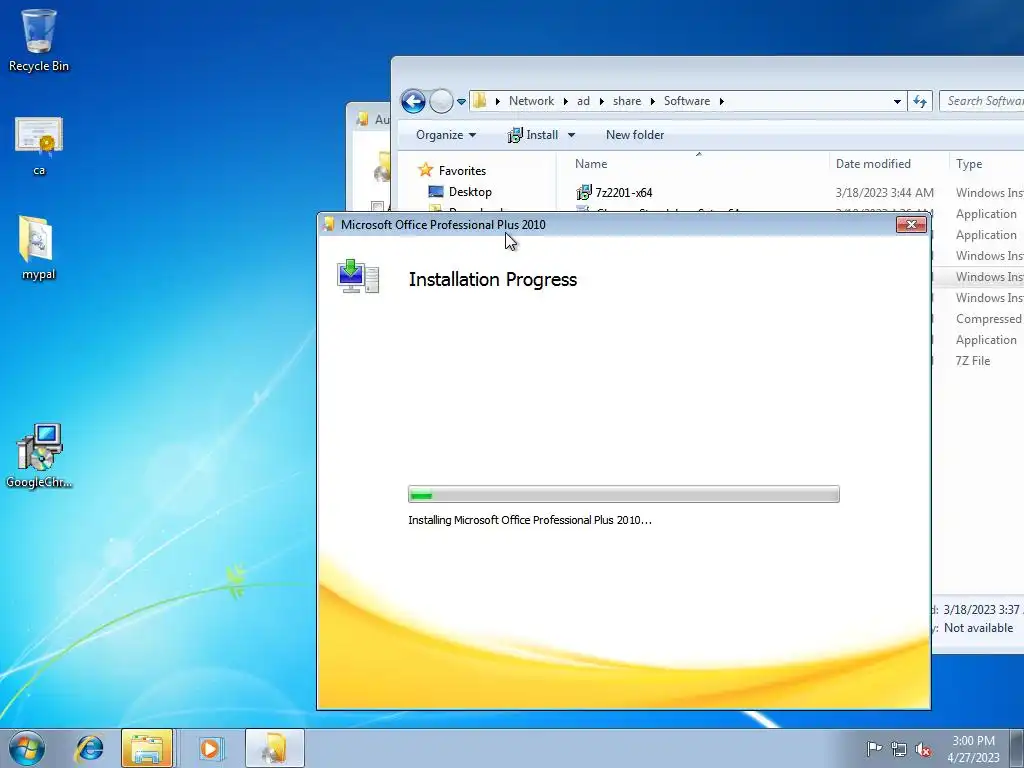Expand arrow after 'ad' in breadcrumb
The width and height of the screenshot is (1024, 768).
[x=601, y=101]
